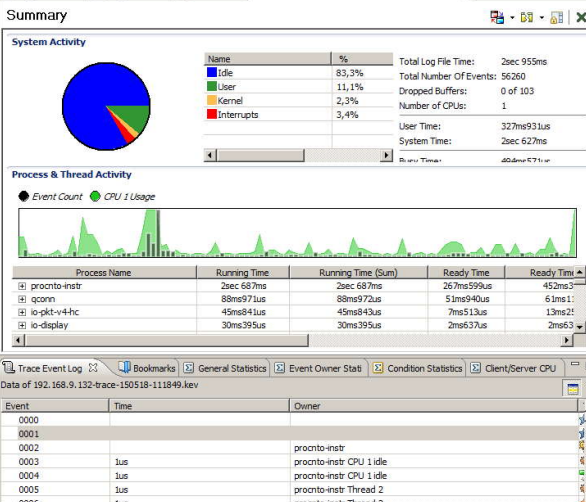This screenshot has width=586, height=502.
Task: Click left arrow of System Activity table scrollbar
Action: (210, 155)
